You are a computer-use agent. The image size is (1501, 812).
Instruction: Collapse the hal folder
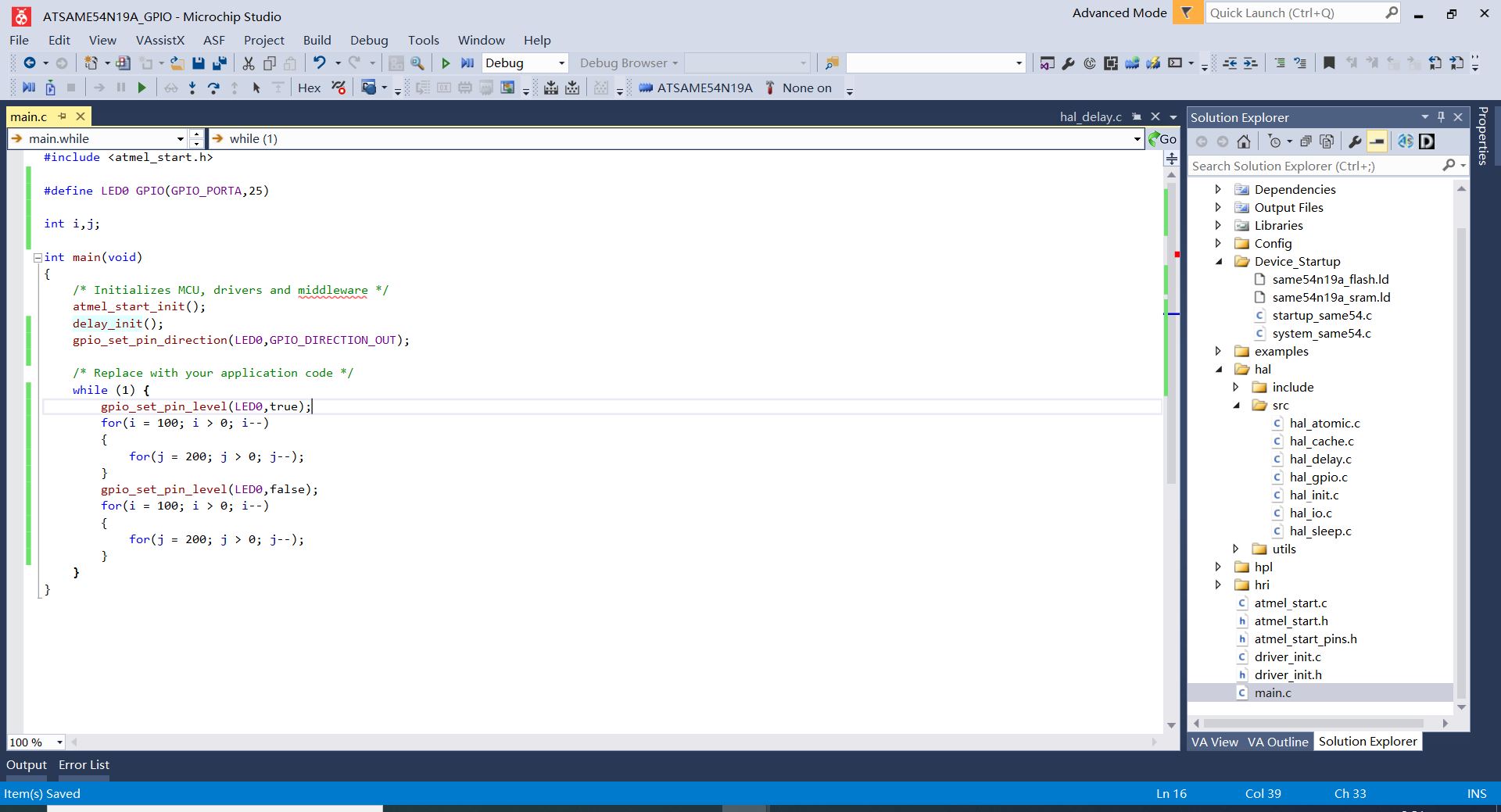(x=1218, y=369)
